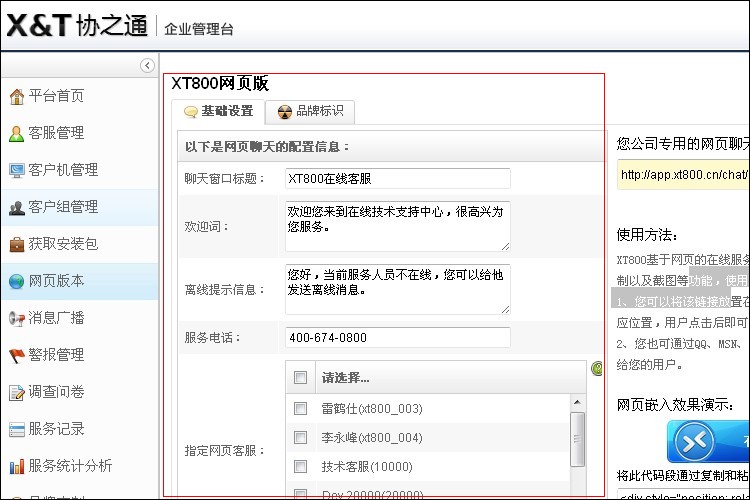Switch to the 品牌标识 tab
The height and width of the screenshot is (500, 750).
coord(310,111)
